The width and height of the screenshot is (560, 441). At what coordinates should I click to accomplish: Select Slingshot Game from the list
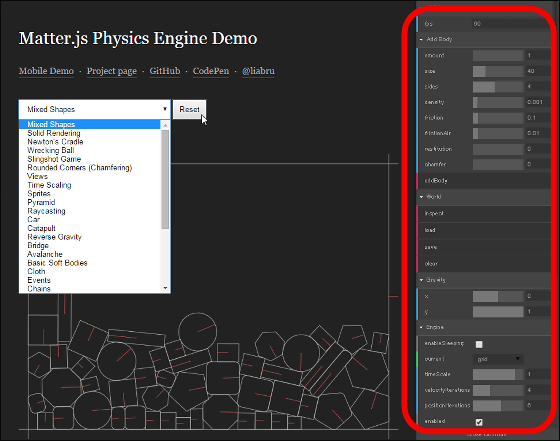click(90, 159)
